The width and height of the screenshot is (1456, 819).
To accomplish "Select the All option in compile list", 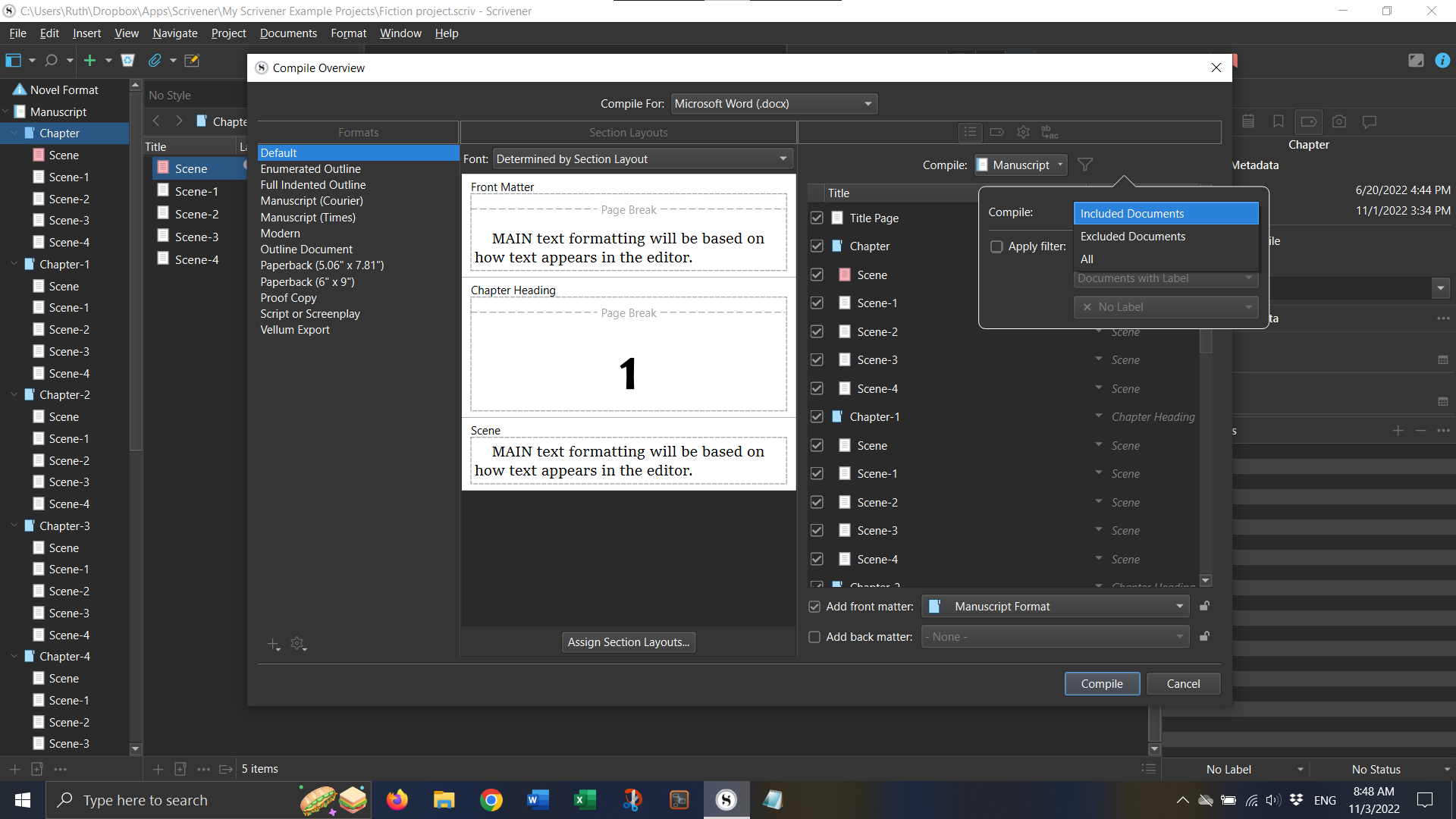I will click(1166, 259).
